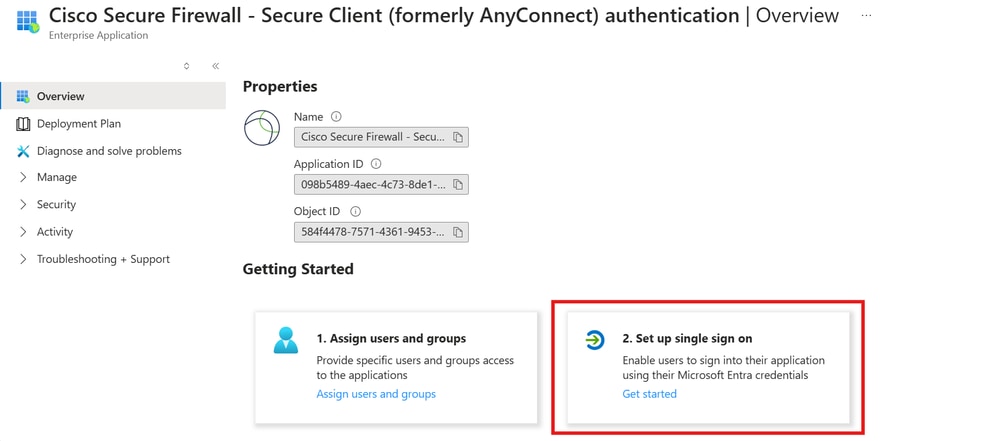Expand the Troubleshooting + Support section
The width and height of the screenshot is (999, 441).
[x=23, y=259]
